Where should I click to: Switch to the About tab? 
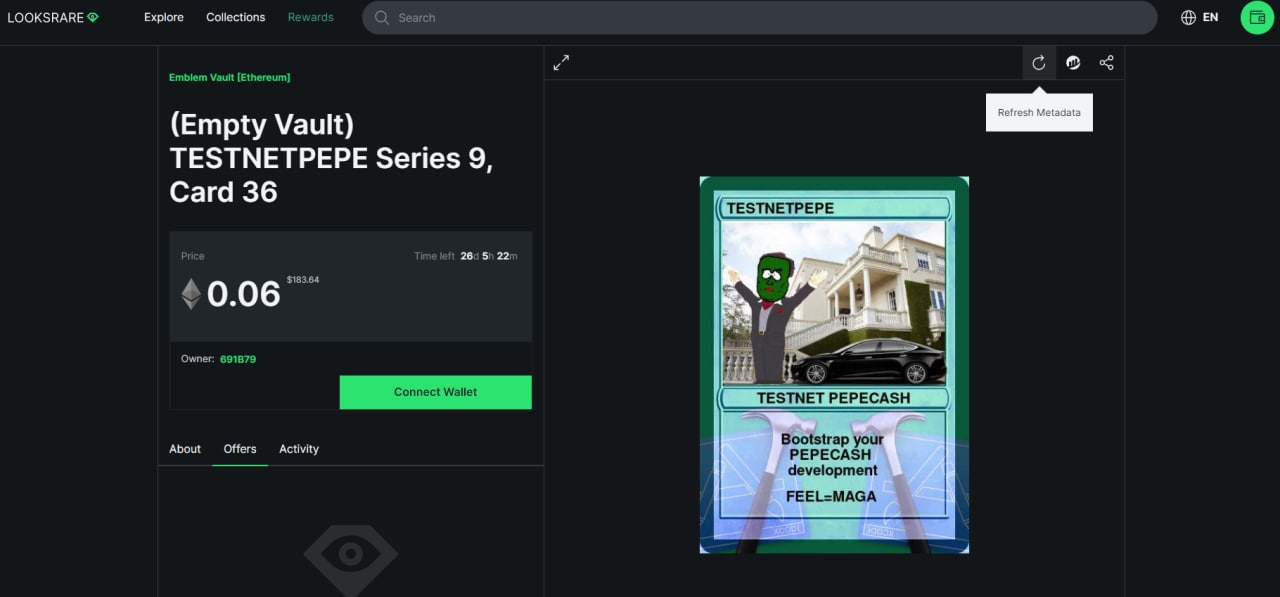[x=185, y=449]
